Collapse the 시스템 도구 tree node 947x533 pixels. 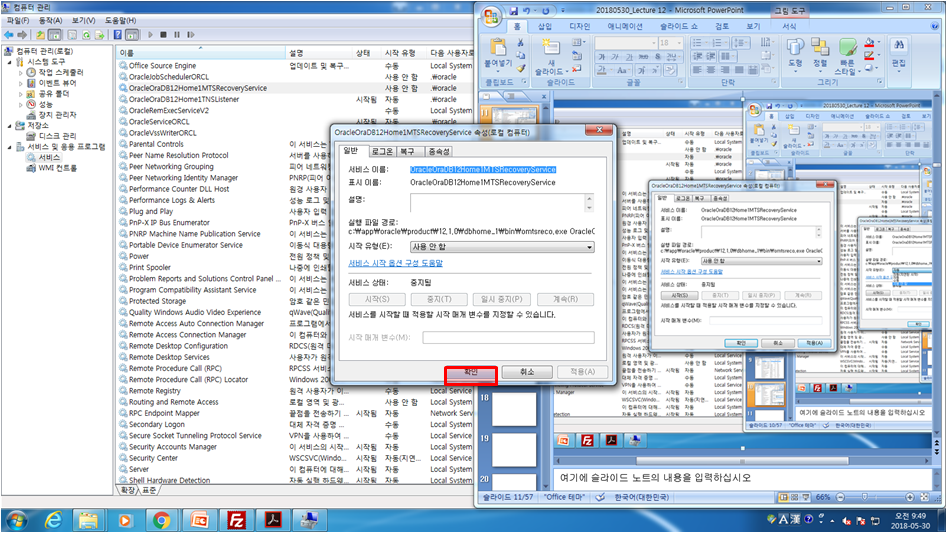click(10, 62)
